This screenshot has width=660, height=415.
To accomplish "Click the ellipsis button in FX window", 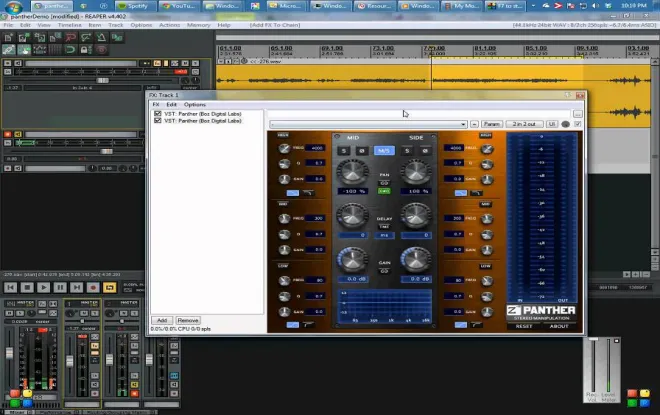I will point(578,114).
